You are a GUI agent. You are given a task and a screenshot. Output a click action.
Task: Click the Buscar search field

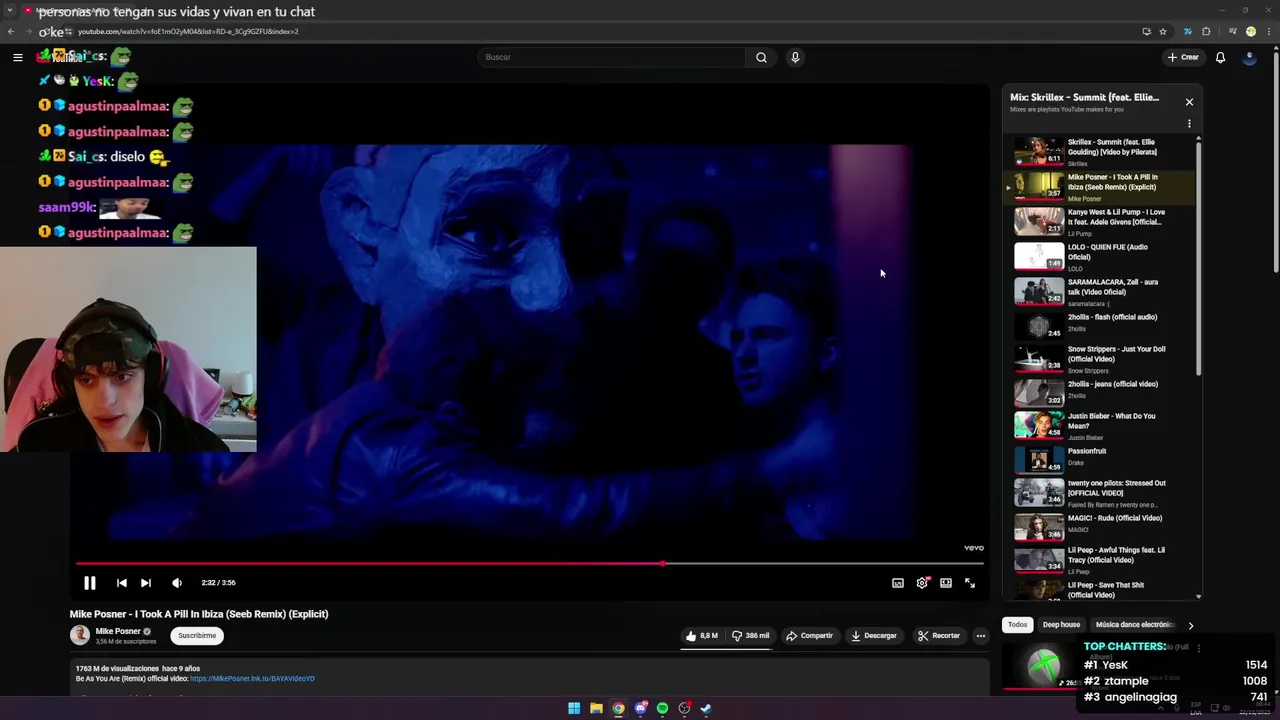pyautogui.click(x=611, y=57)
